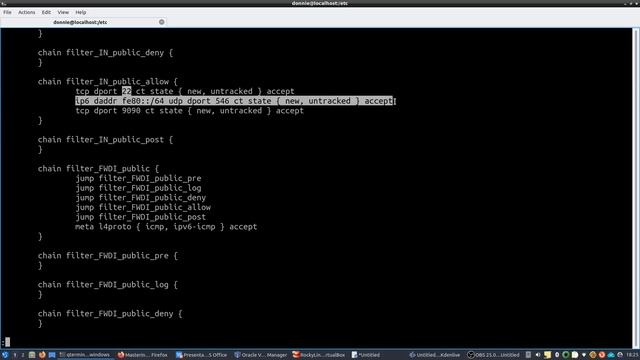This screenshot has height=360, width=640.
Task: Click the orange-red circular tray icon
Action: coord(602,355)
